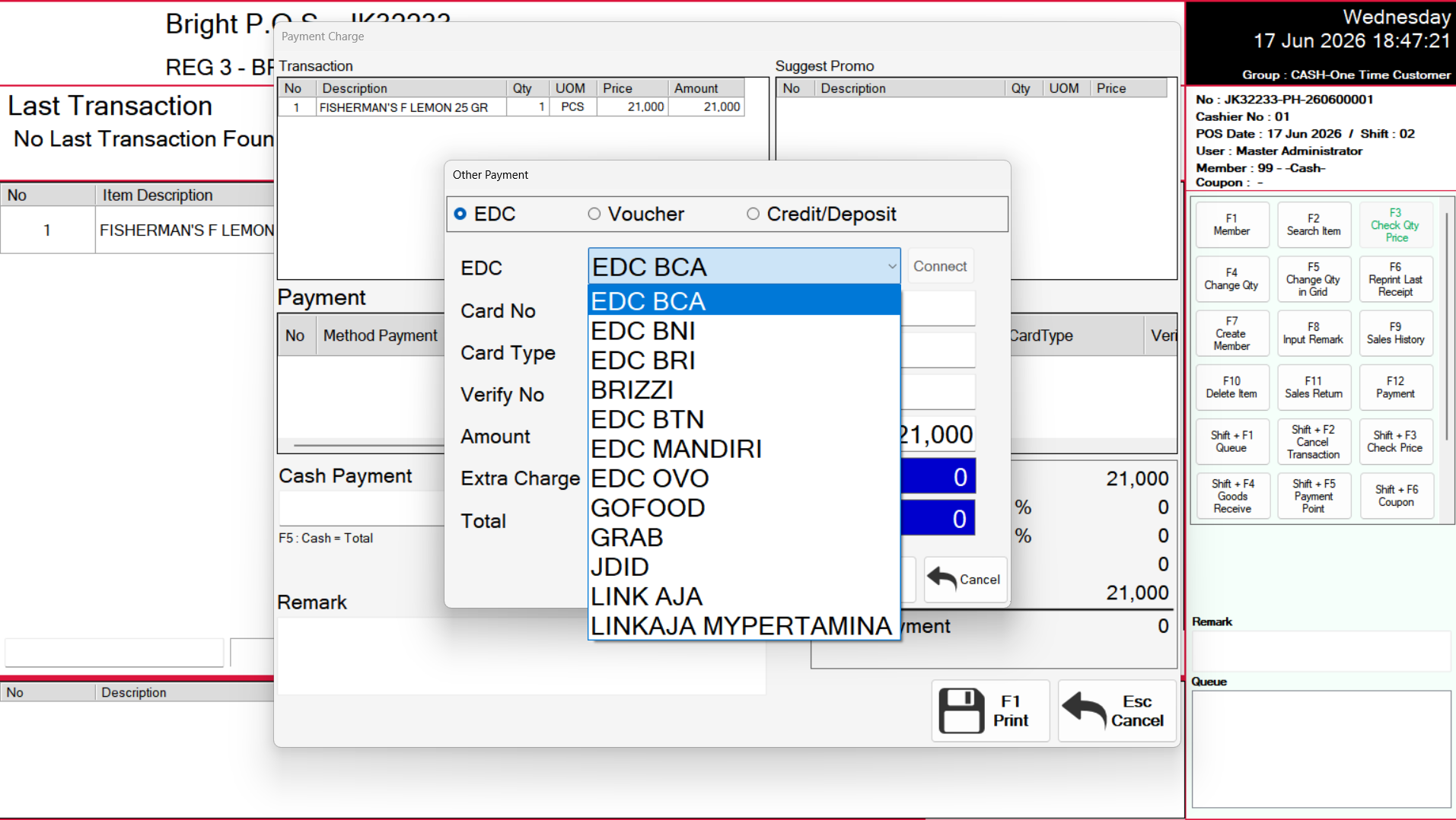Screen dimensions: 1456x820
Task: Click F7 Create Member button
Action: tap(1231, 333)
